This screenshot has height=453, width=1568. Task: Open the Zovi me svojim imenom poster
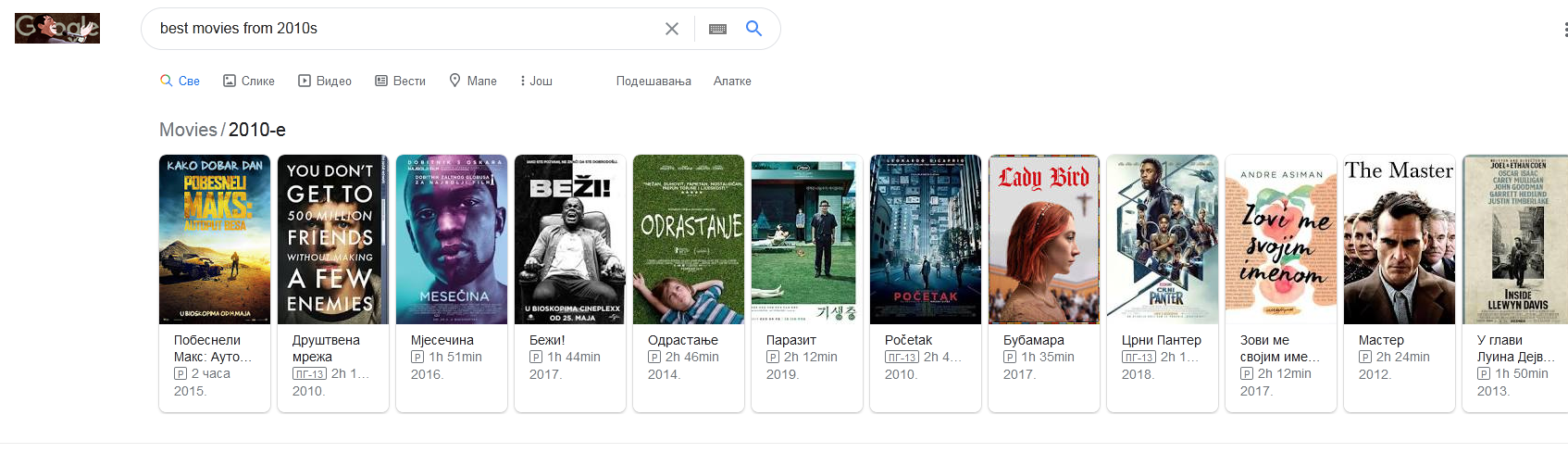click(1281, 239)
